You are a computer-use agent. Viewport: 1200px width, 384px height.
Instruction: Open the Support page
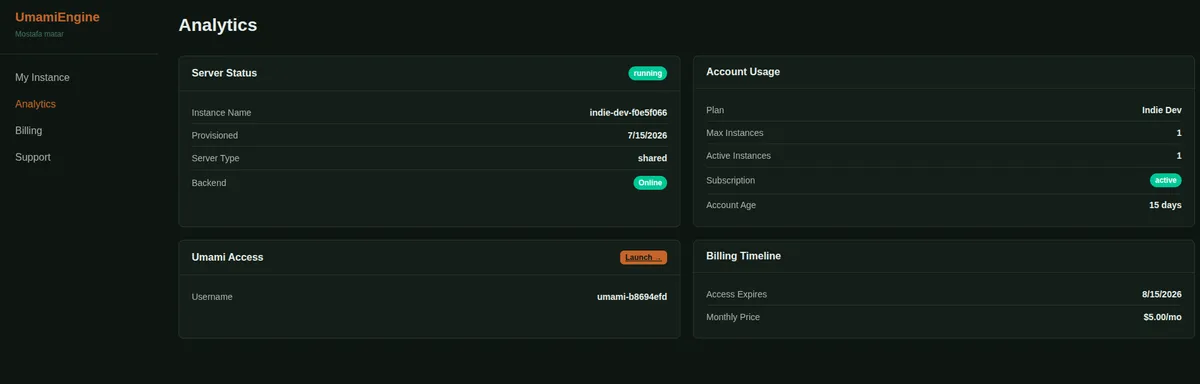pos(32,157)
